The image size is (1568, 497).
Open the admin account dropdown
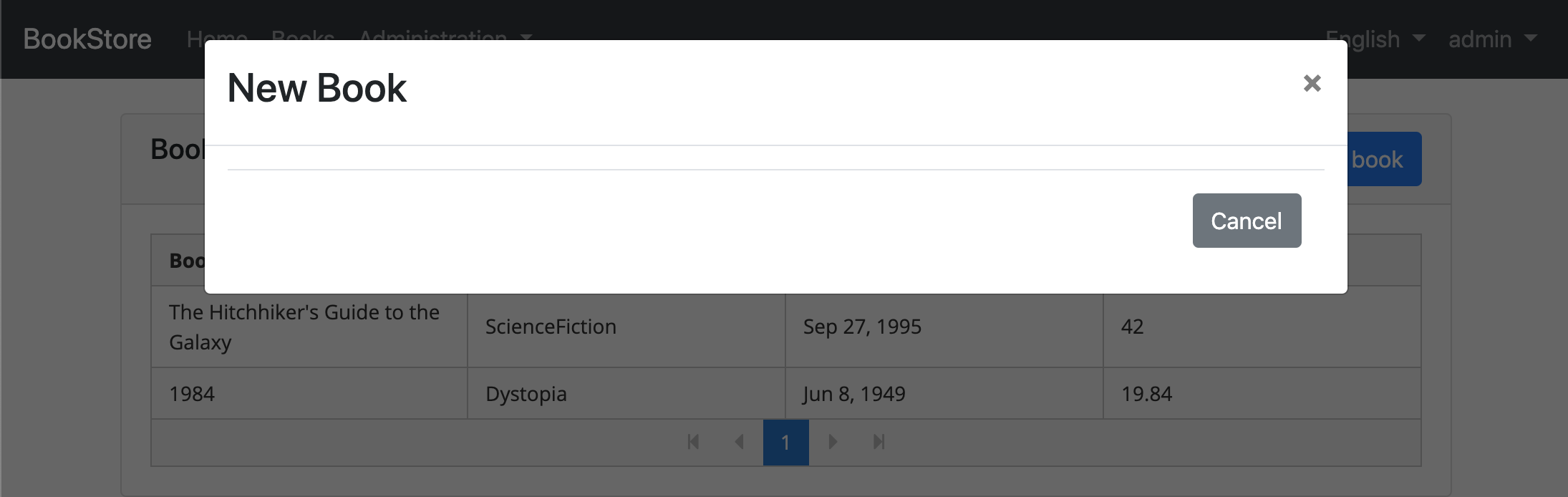[x=1481, y=39]
